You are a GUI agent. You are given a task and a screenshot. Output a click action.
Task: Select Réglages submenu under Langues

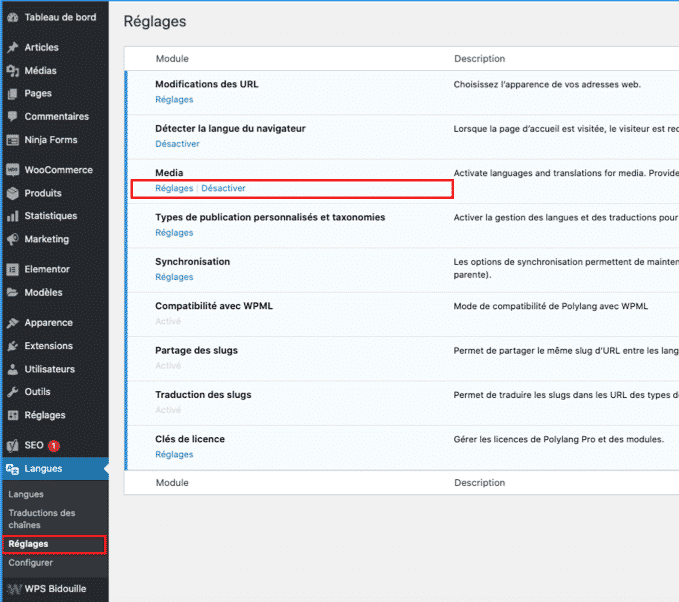coord(28,544)
